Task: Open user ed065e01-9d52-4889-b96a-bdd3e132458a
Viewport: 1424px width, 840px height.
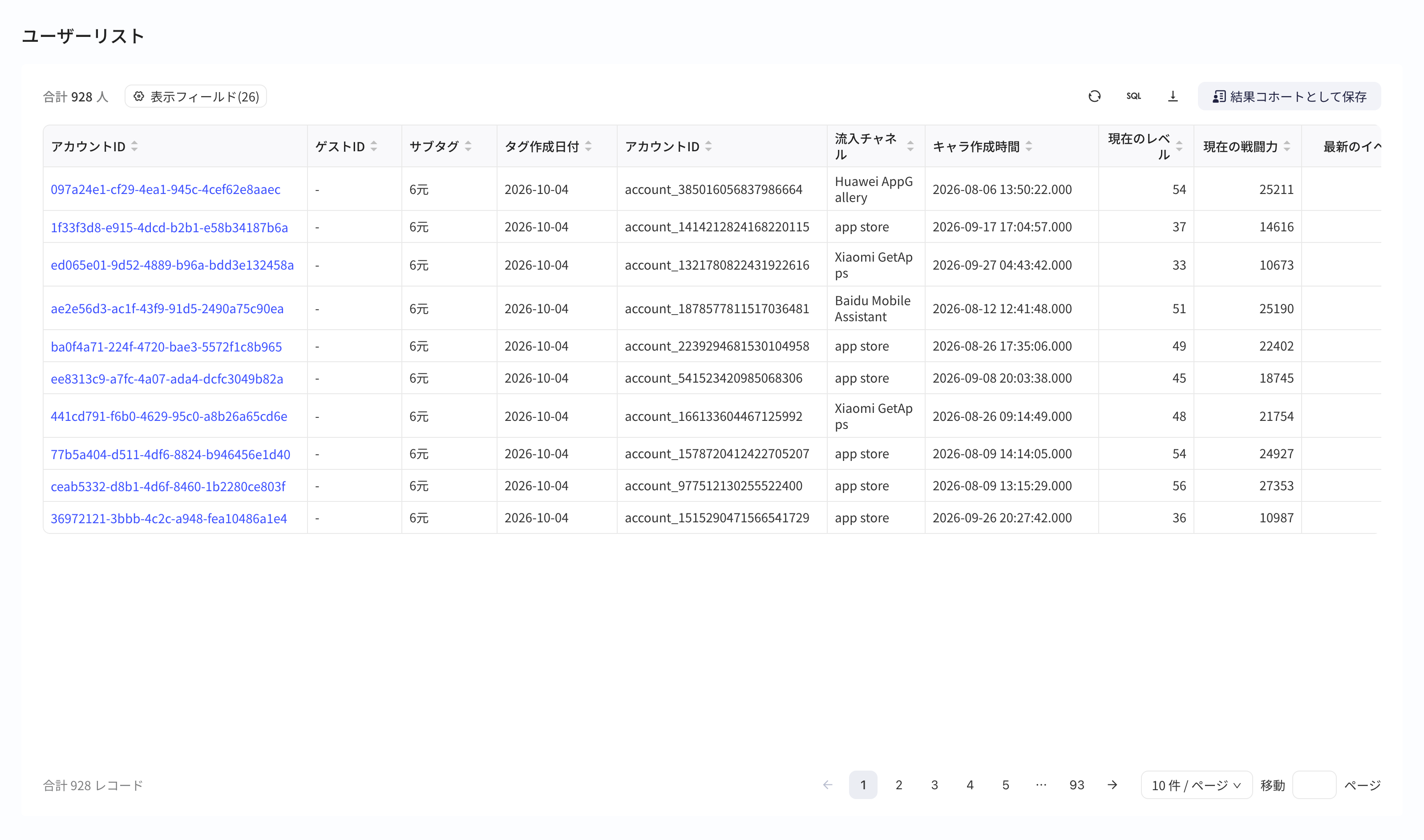Action: [172, 265]
